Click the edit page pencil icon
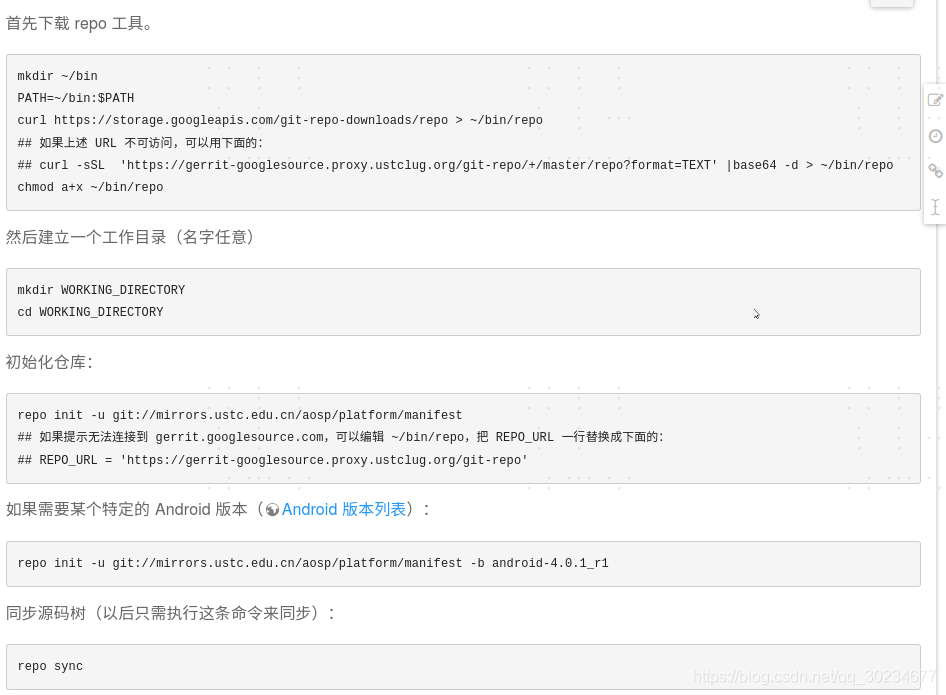 (935, 100)
